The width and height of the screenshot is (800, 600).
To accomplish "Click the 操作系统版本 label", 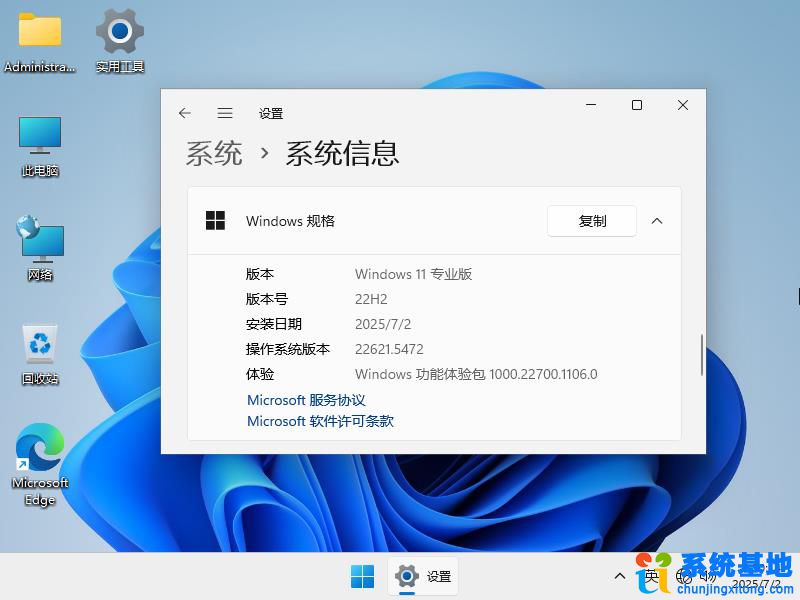I will (x=288, y=349).
